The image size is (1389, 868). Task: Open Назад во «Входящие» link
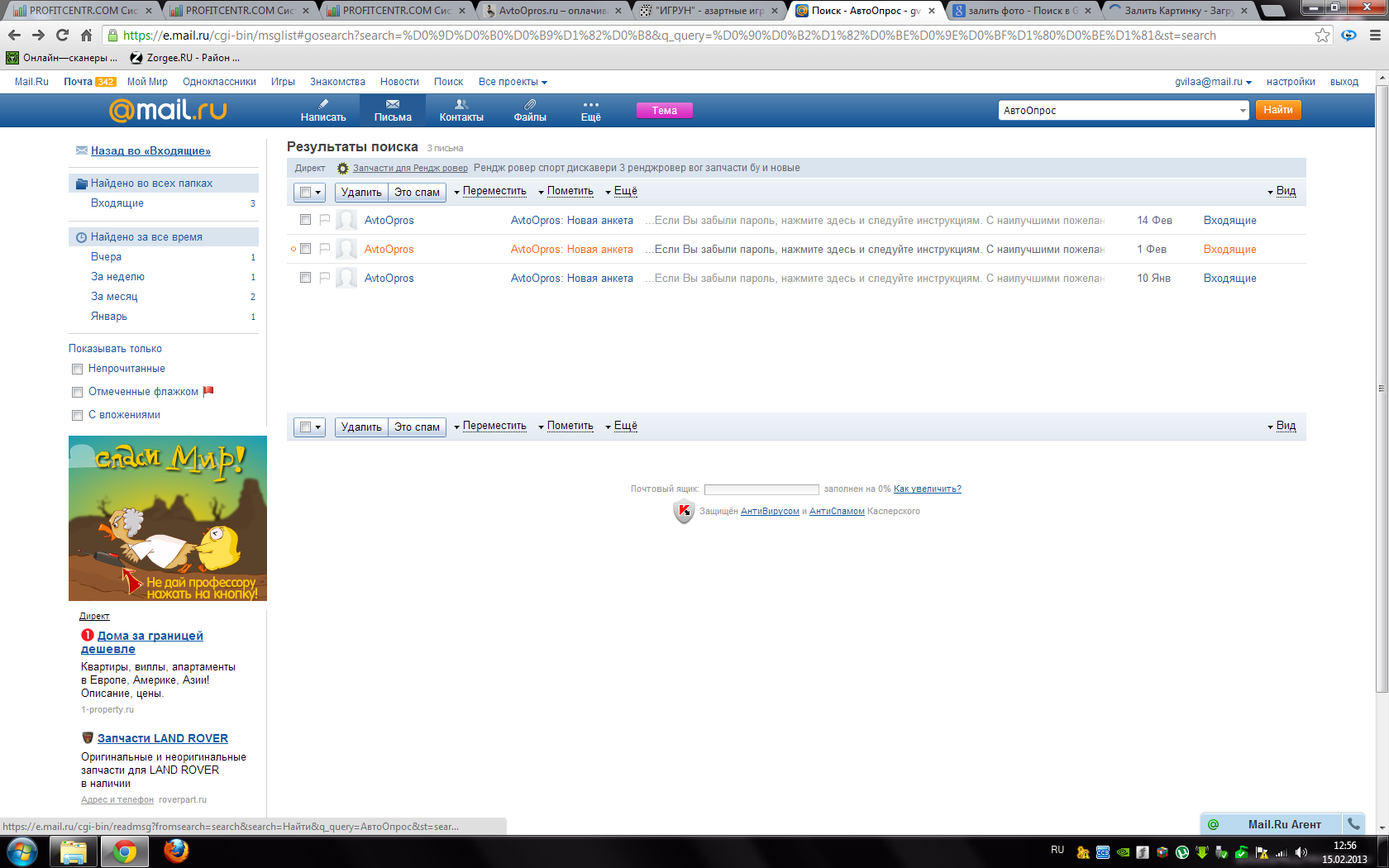(x=150, y=150)
